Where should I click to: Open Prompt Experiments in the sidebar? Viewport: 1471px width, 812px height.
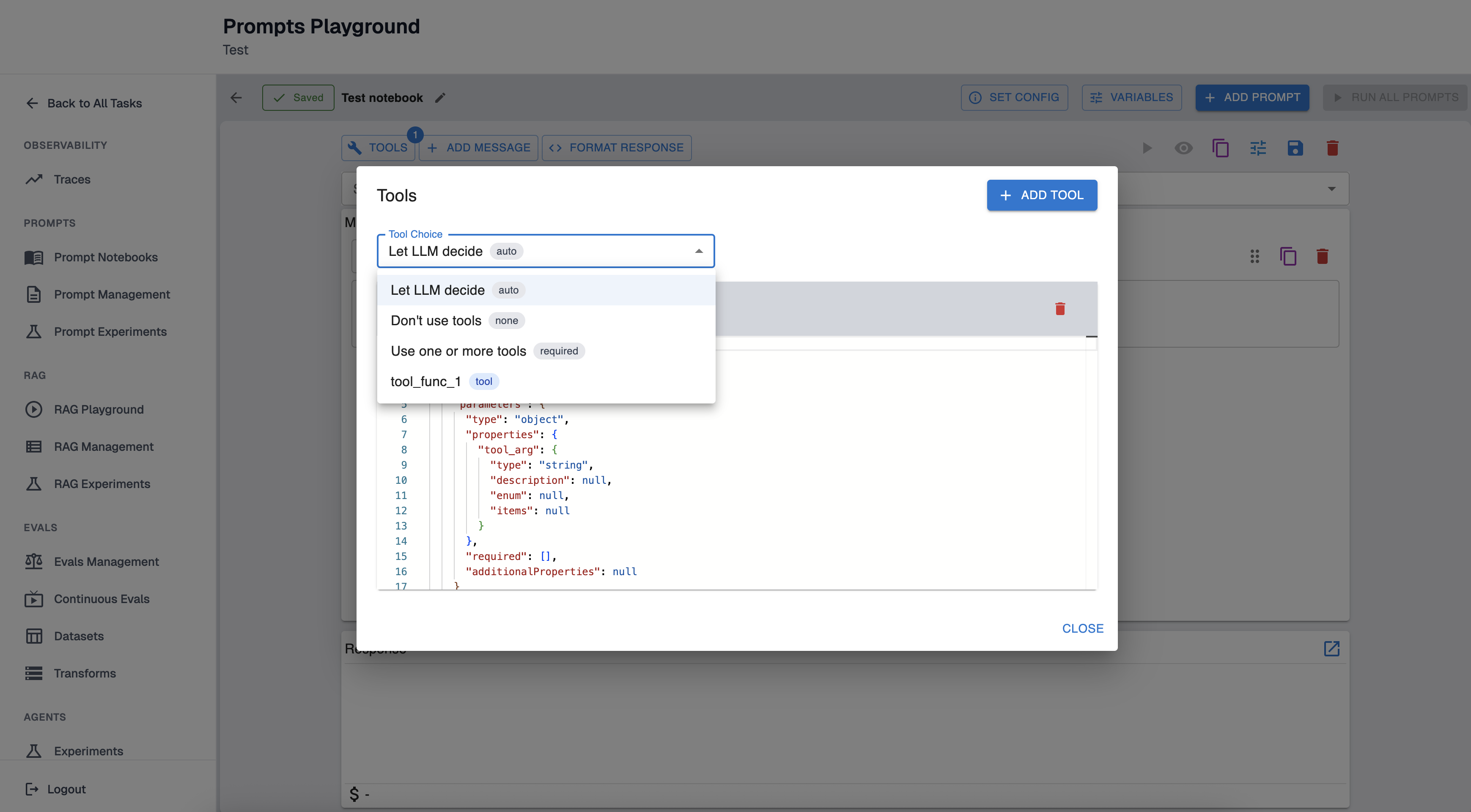[110, 332]
